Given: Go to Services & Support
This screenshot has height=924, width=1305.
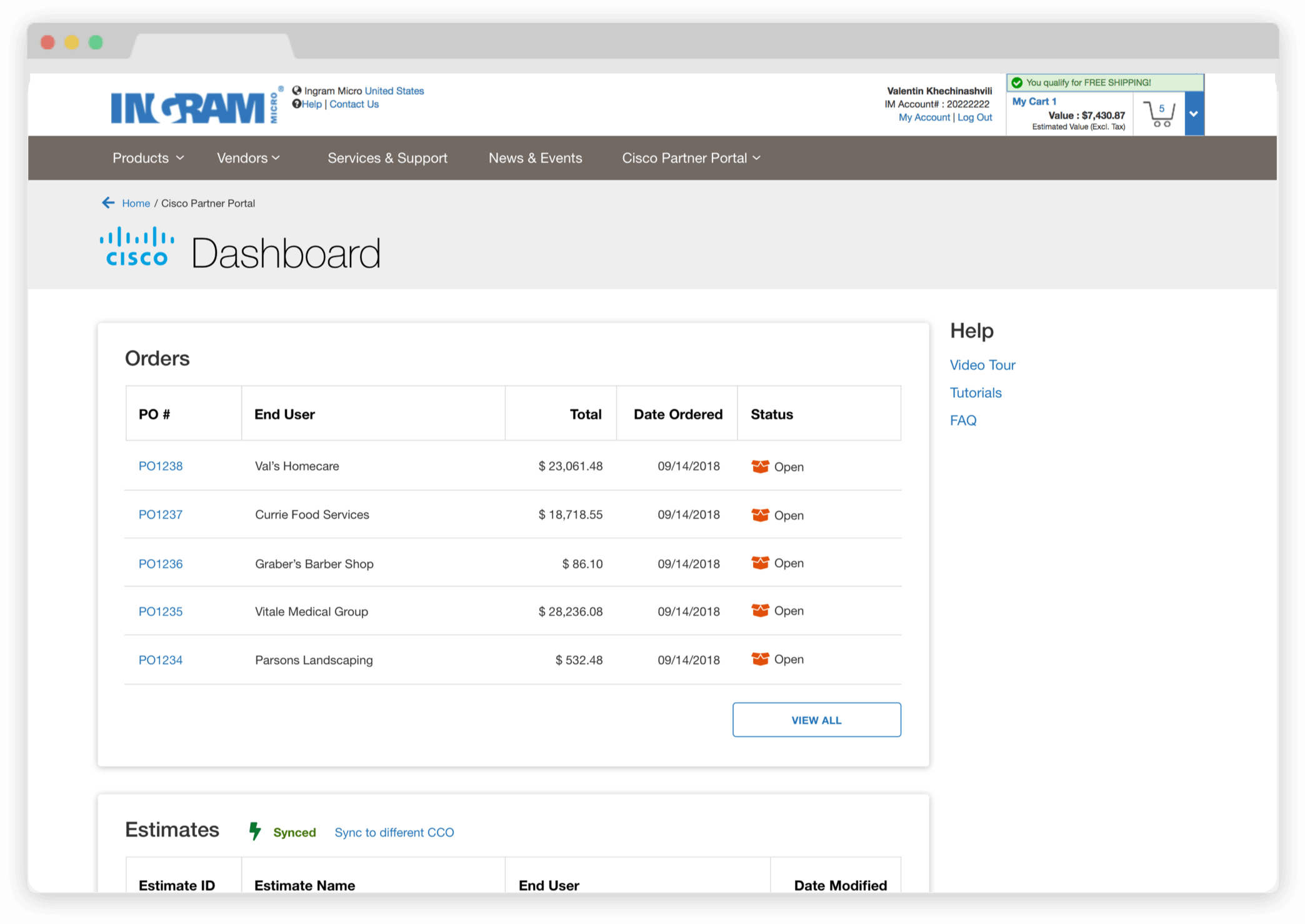Looking at the screenshot, I should pyautogui.click(x=387, y=158).
